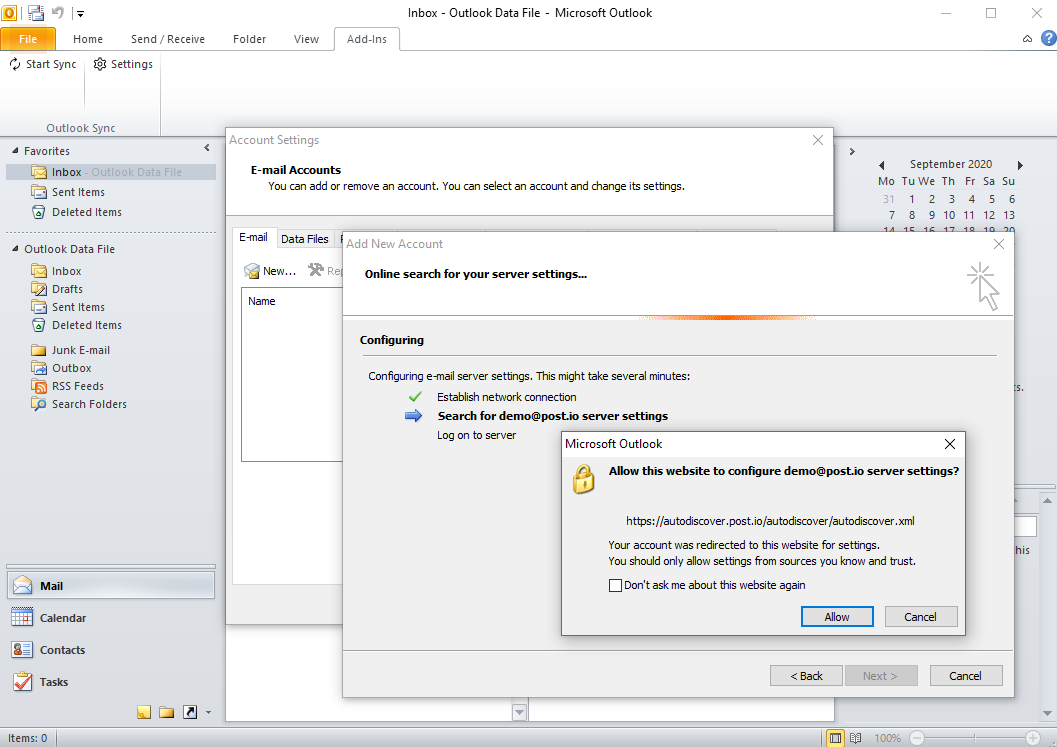Click the Send/Receive quick access icon

coord(36,12)
